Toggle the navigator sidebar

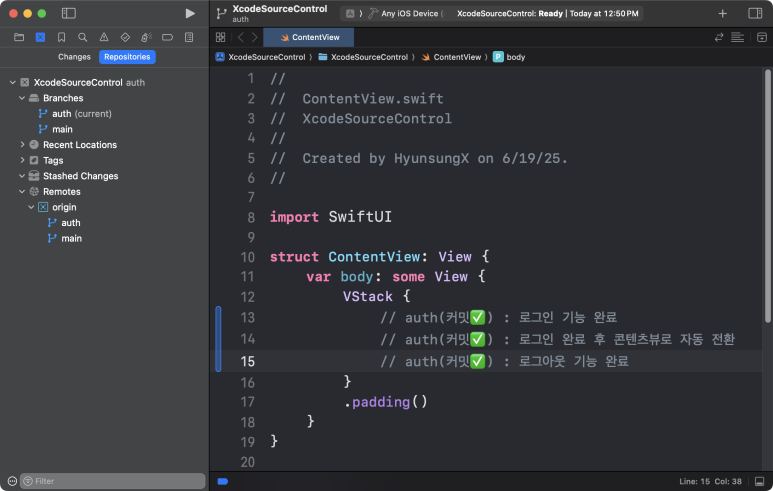(x=69, y=13)
